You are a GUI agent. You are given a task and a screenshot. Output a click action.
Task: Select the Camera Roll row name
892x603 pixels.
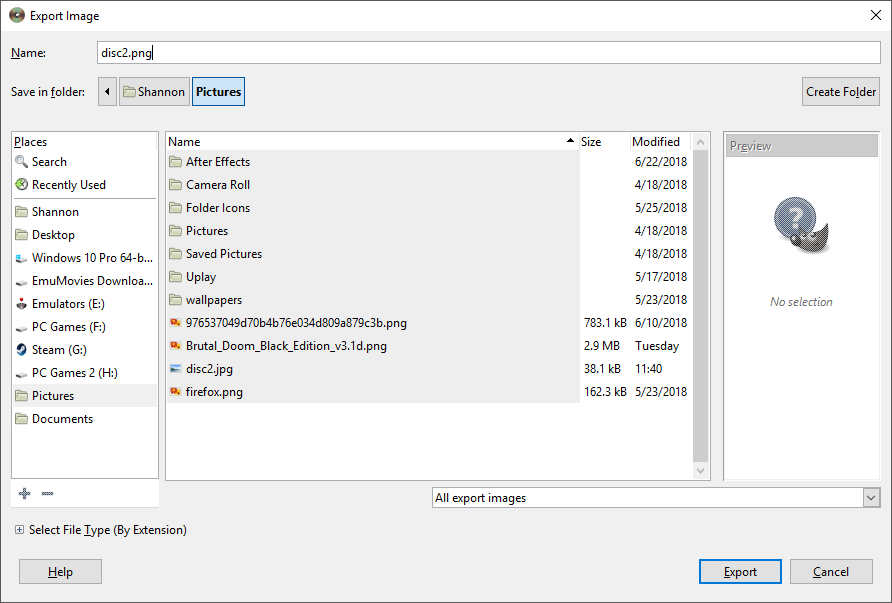click(218, 185)
